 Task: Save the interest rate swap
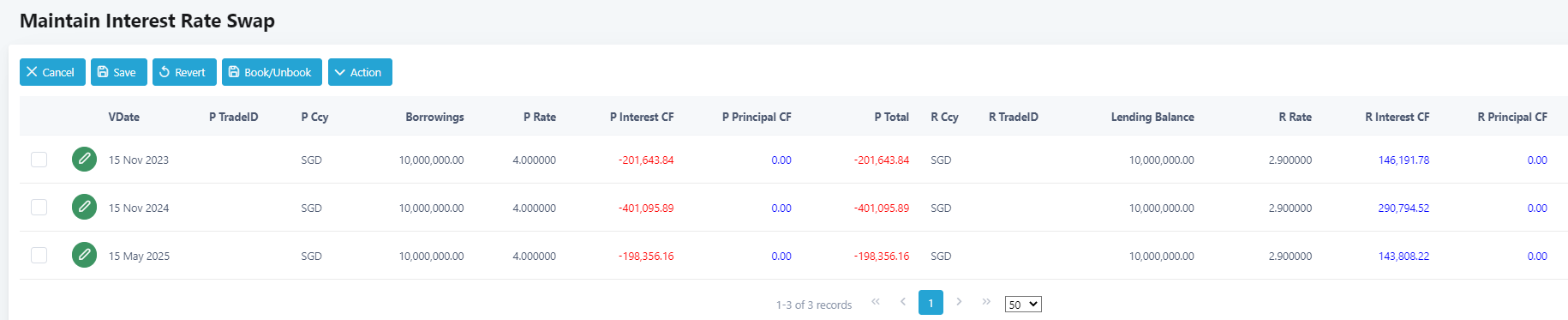tap(119, 72)
